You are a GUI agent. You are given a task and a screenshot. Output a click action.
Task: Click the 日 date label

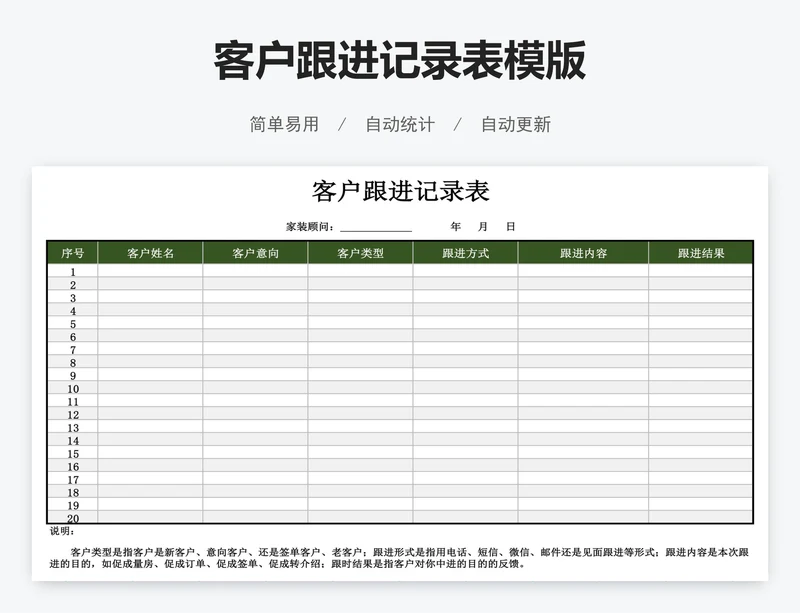[x=510, y=226]
